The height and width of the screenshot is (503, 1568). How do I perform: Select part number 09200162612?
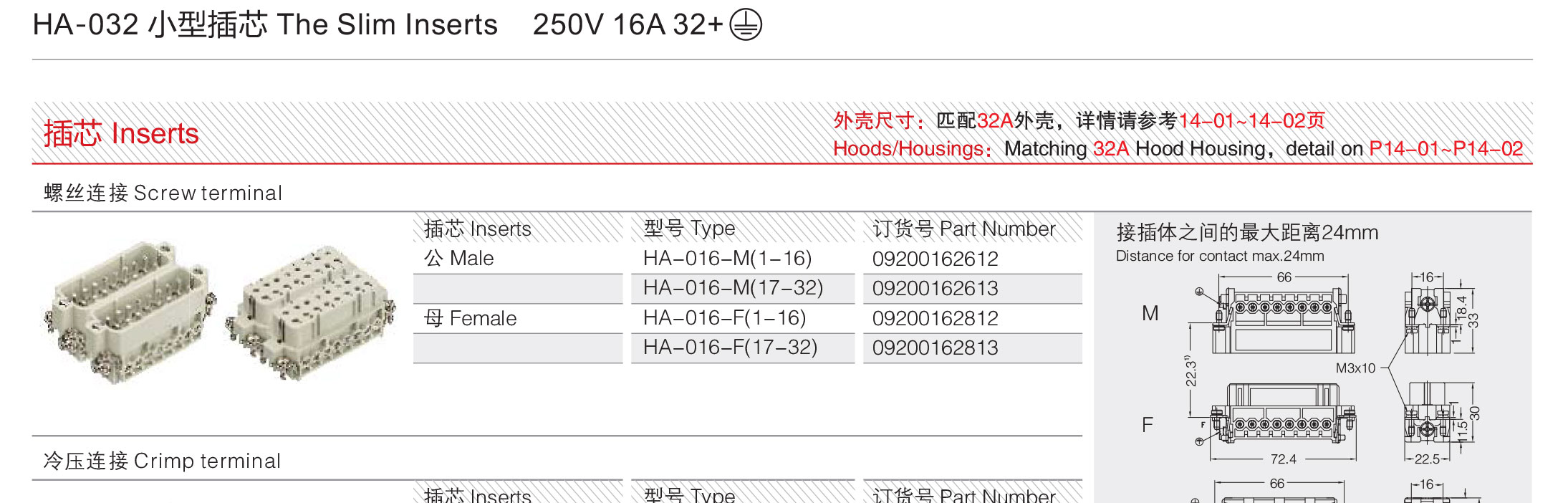click(935, 259)
